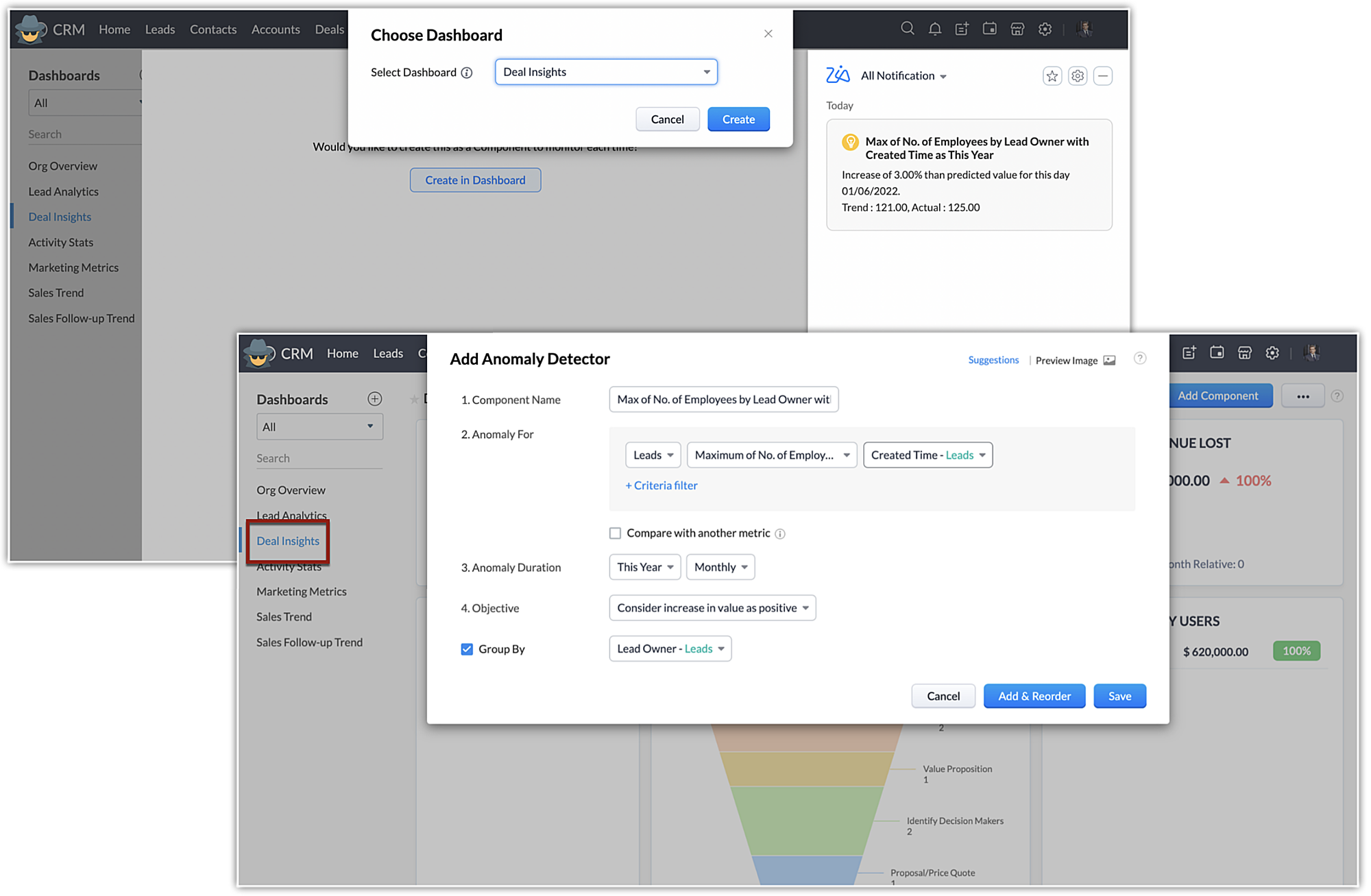
Task: Click the search magnifier icon in top bar
Action: 907,29
